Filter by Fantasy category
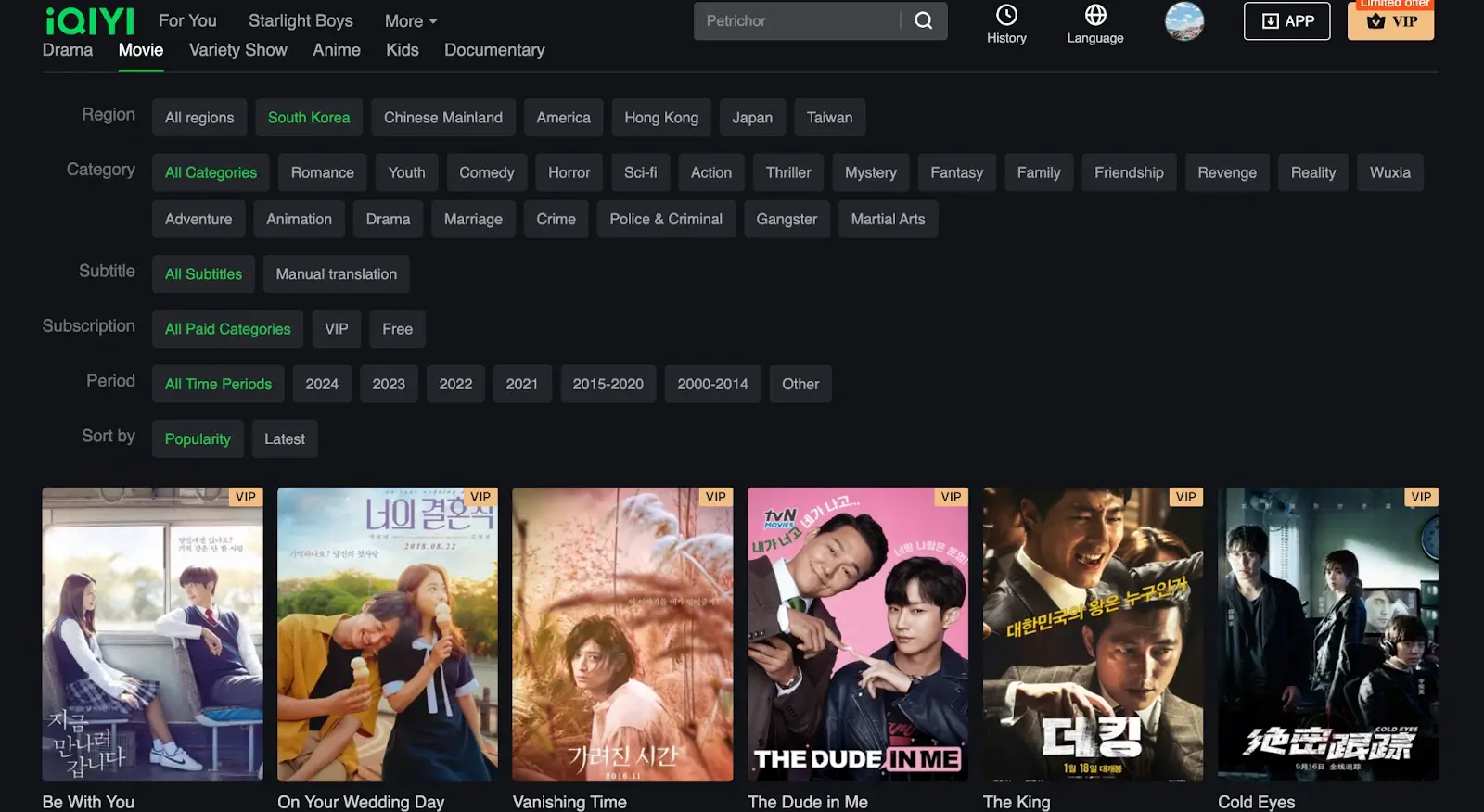 pos(957,172)
